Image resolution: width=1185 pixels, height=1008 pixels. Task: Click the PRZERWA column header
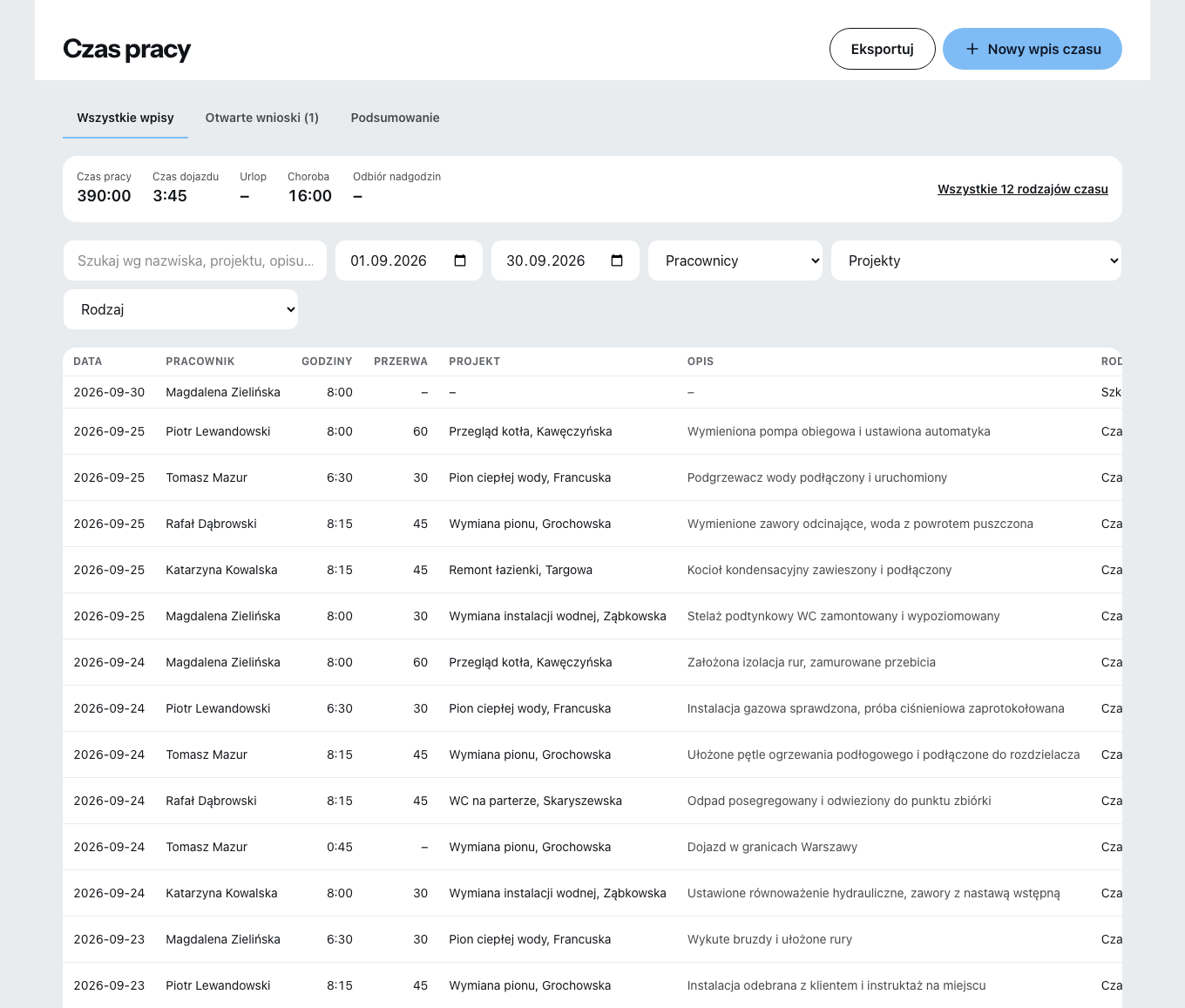tap(401, 362)
